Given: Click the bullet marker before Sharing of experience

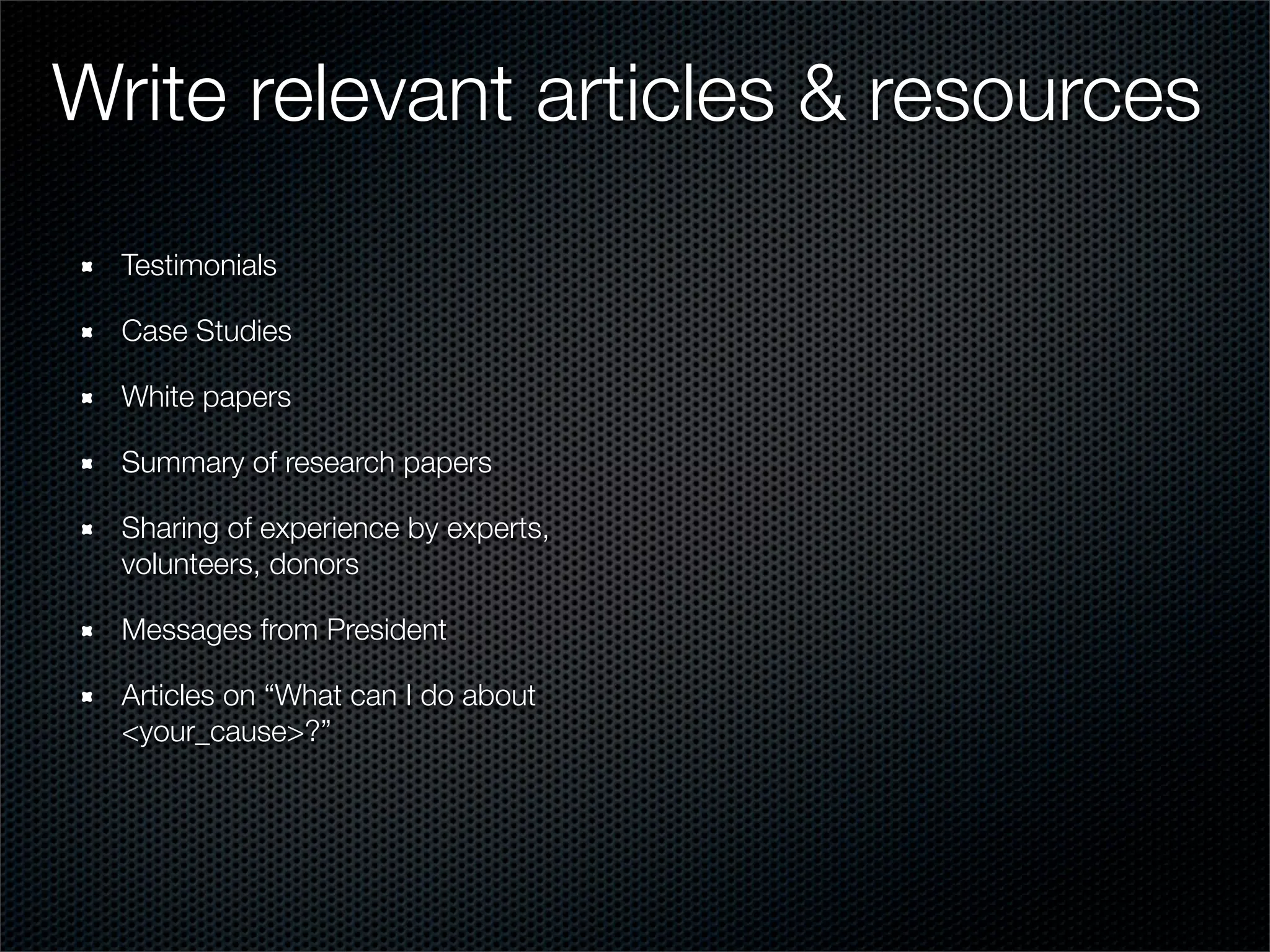Looking at the screenshot, I should [87, 530].
